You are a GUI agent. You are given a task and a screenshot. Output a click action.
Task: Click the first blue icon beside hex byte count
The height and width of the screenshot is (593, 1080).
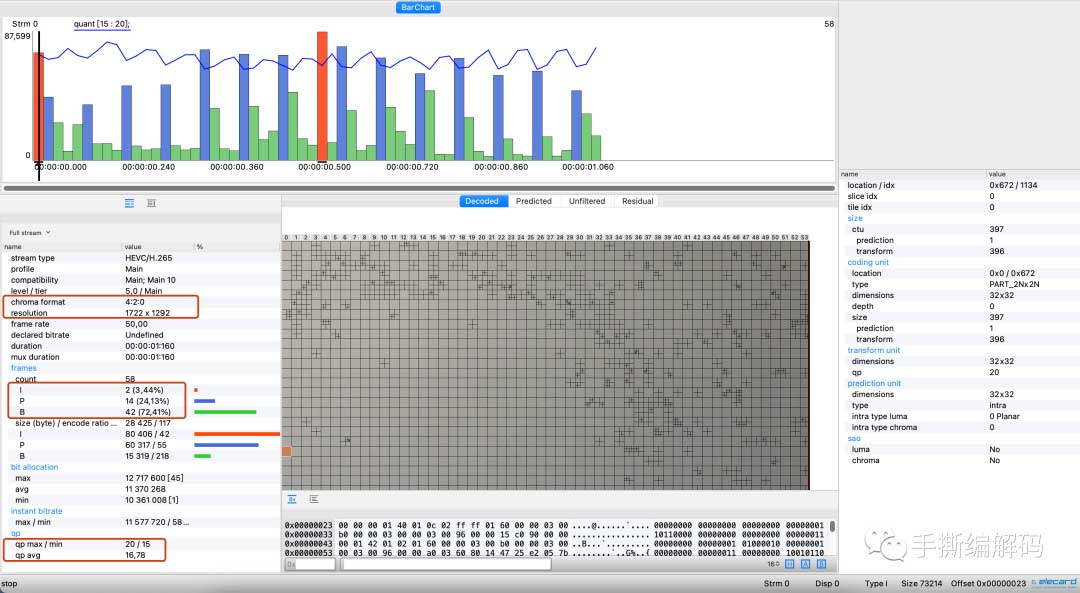tap(791, 564)
